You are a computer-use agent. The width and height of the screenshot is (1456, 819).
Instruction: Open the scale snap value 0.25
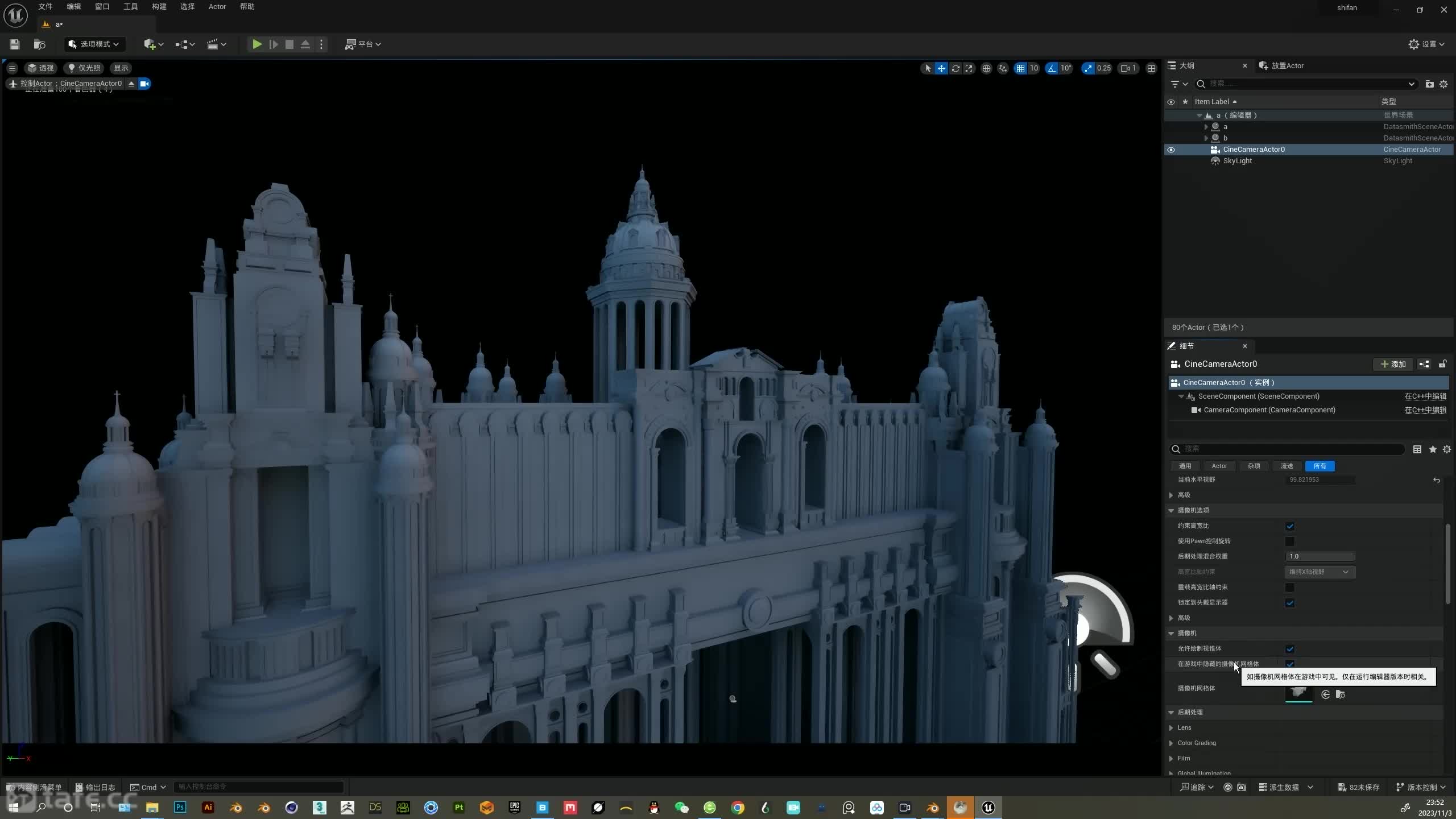pyautogui.click(x=1103, y=68)
